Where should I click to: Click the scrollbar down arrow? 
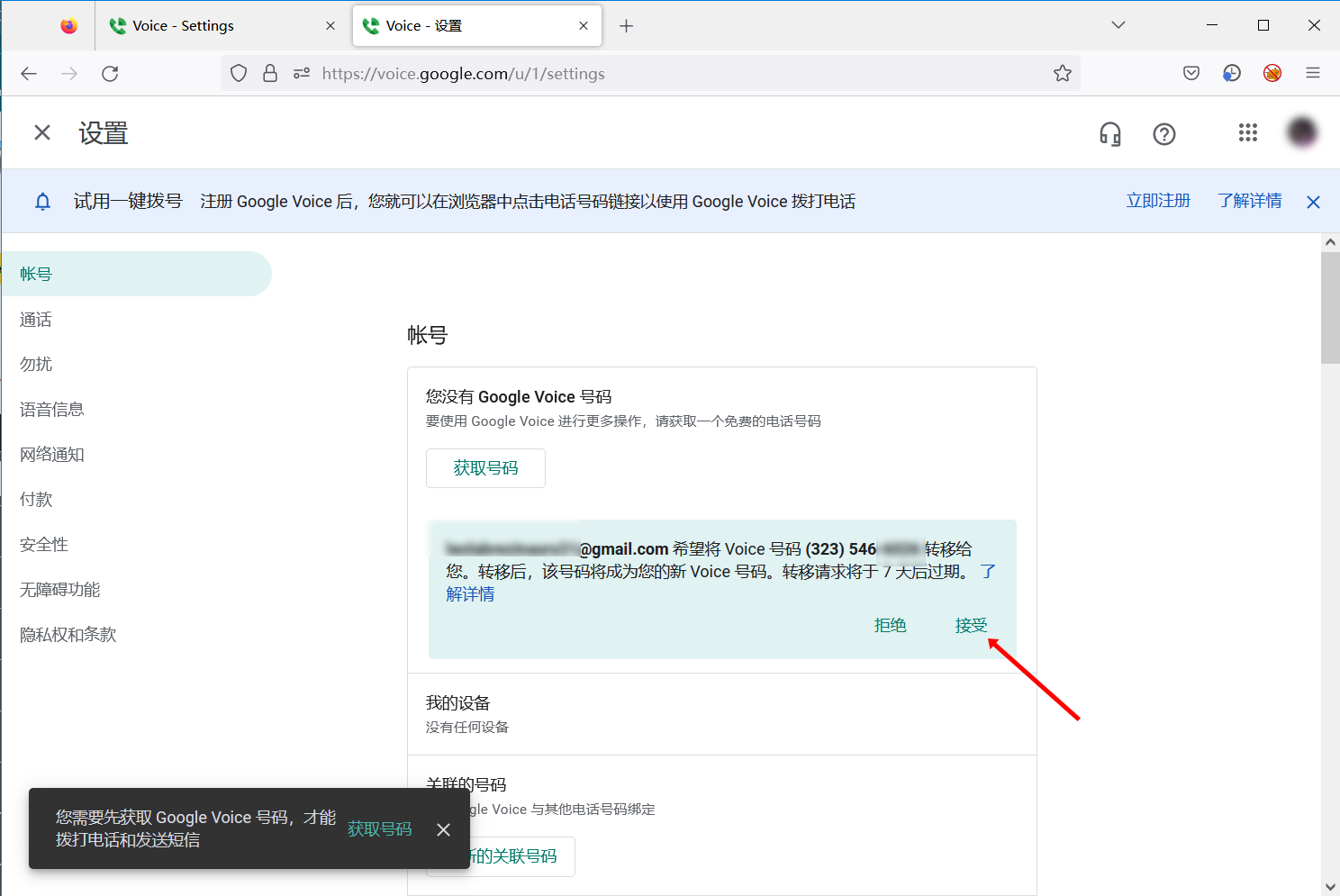coord(1330,887)
